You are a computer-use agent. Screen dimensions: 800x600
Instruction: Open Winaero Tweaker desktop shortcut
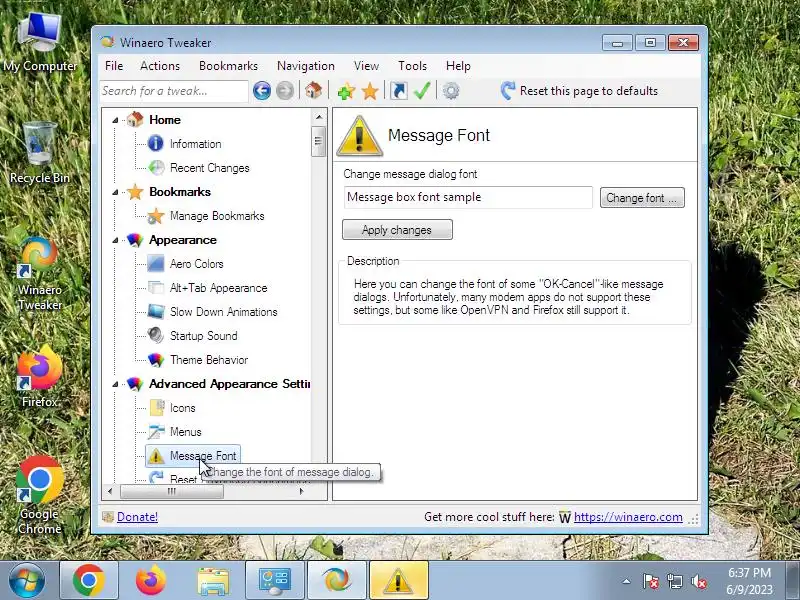click(x=39, y=273)
